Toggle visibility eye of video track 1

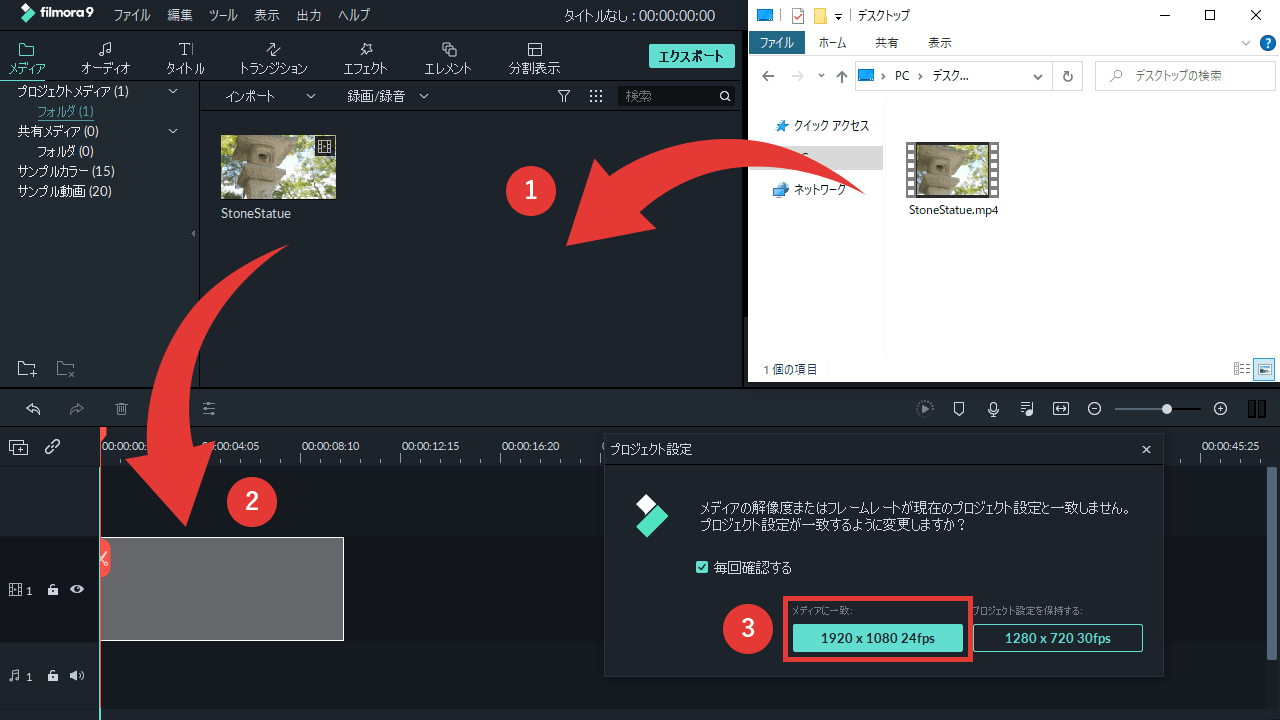pos(77,590)
